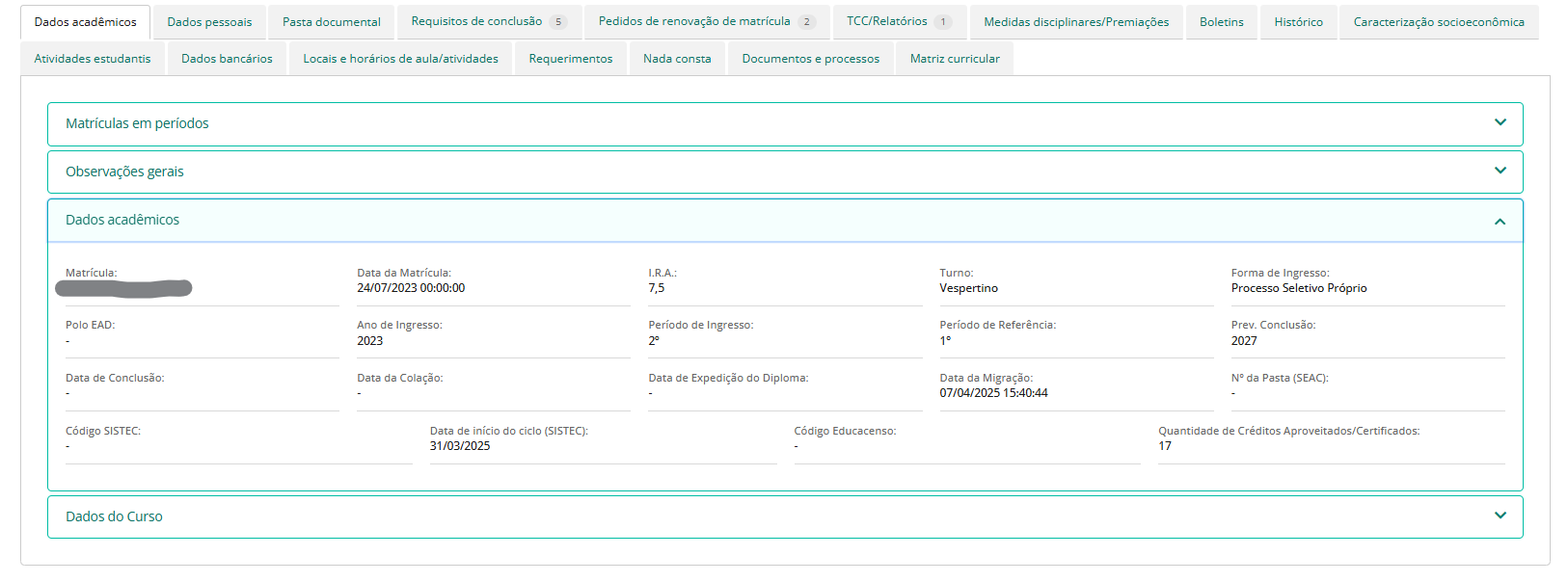This screenshot has height=582, width=1568.
Task: Expand the Dados do Curso chevron
Action: 1500,516
